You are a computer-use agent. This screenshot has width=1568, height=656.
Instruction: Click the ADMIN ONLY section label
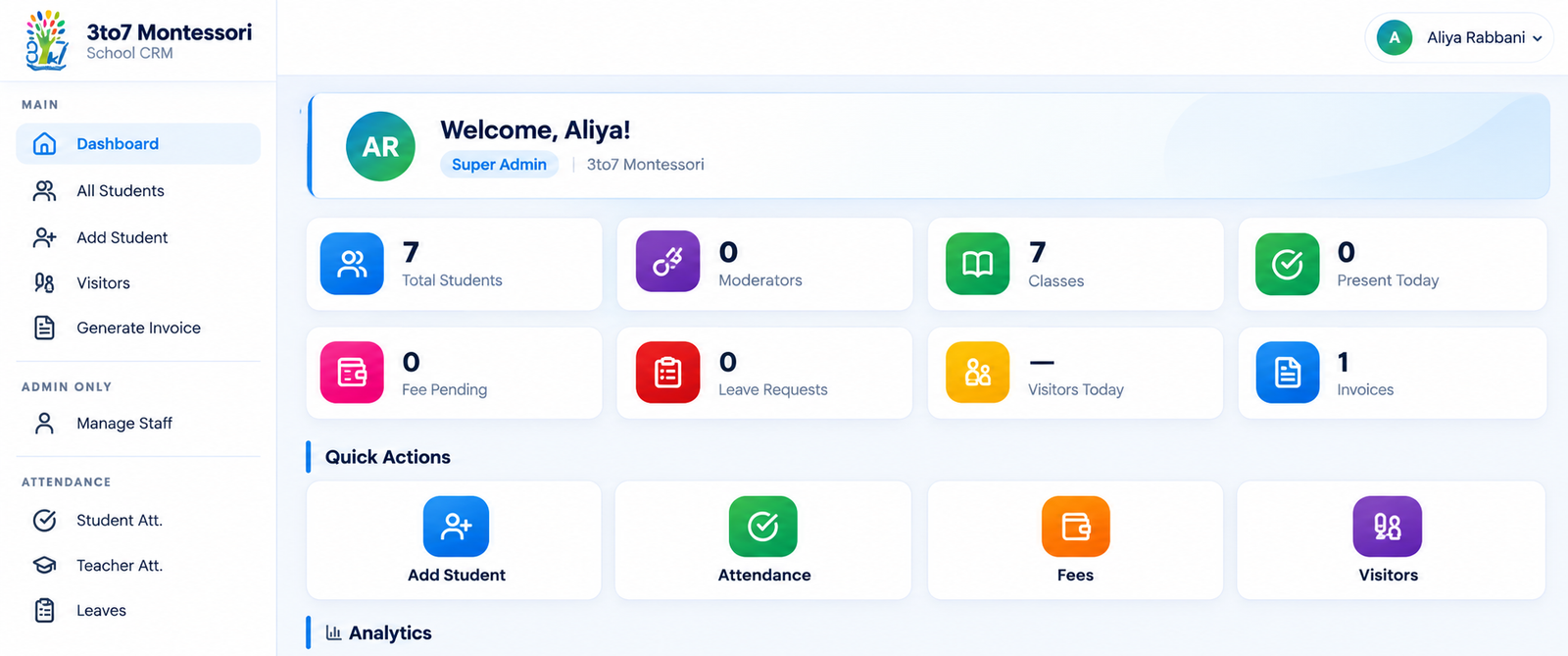tap(67, 387)
